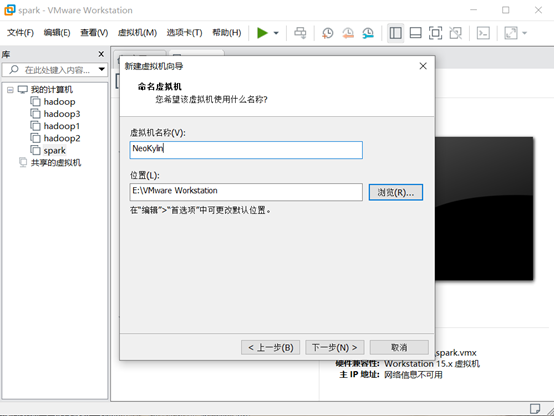Close the library panel
This screenshot has height=416, width=554.
point(101,54)
